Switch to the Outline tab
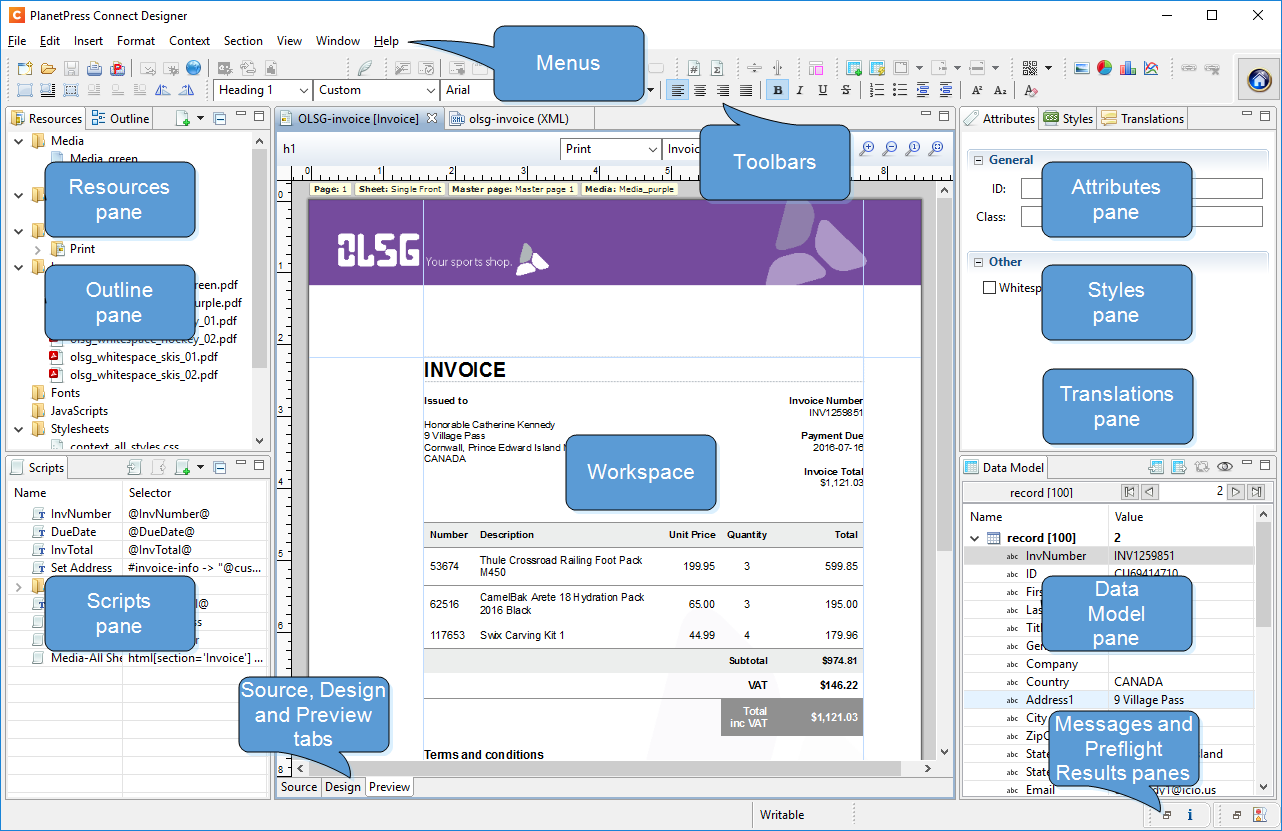1282x831 pixels. click(120, 118)
